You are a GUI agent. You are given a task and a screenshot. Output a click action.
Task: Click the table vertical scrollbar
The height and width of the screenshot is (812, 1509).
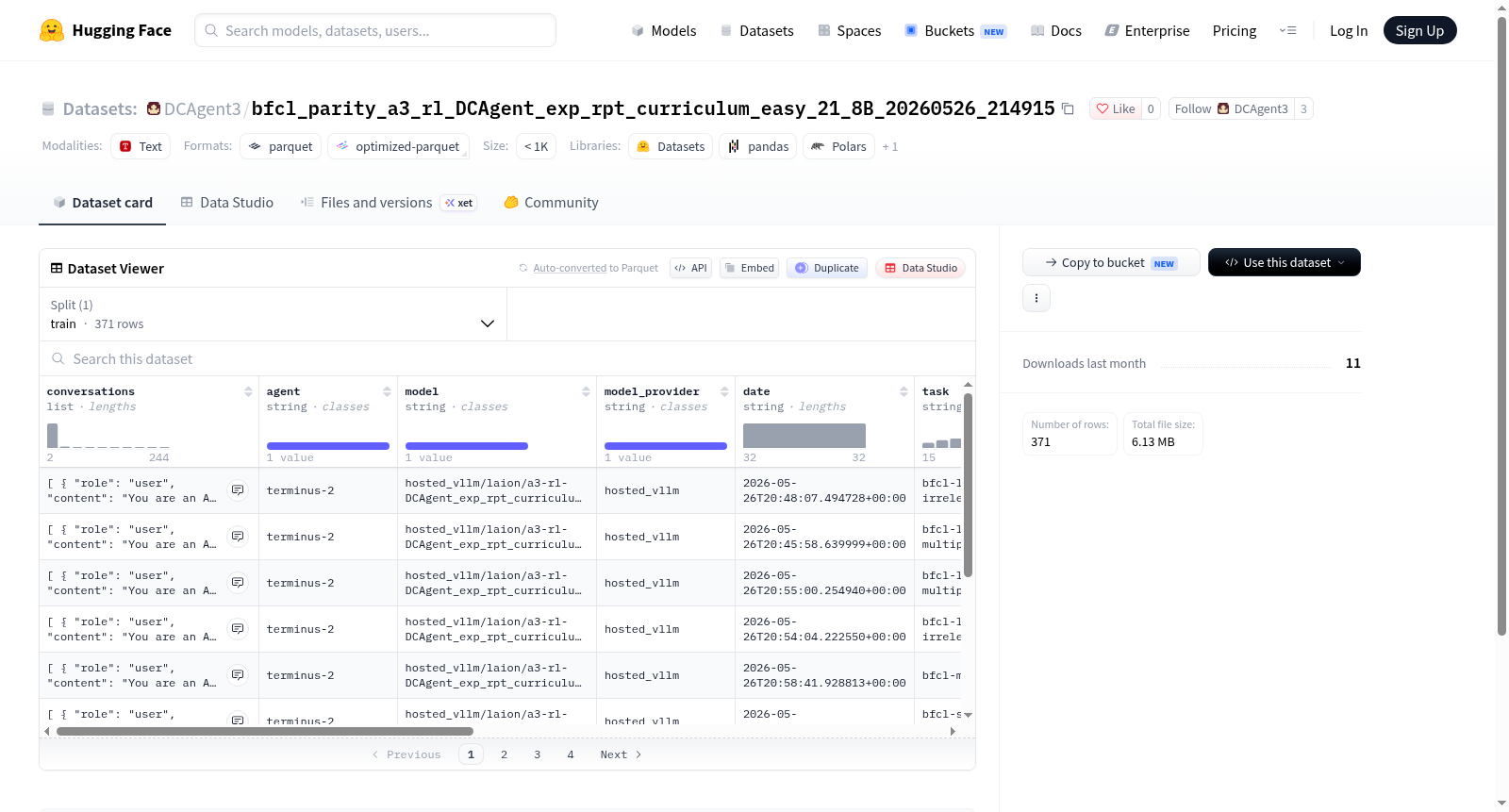coord(968,485)
